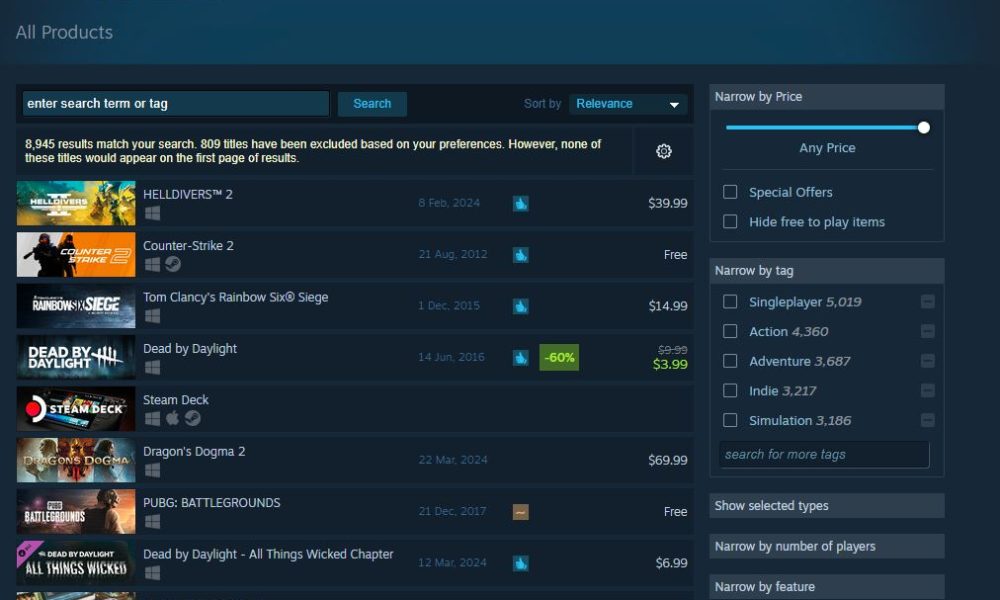
Task: Open the HELLDIVERS 2 store page title
Action: pyautogui.click(x=188, y=194)
